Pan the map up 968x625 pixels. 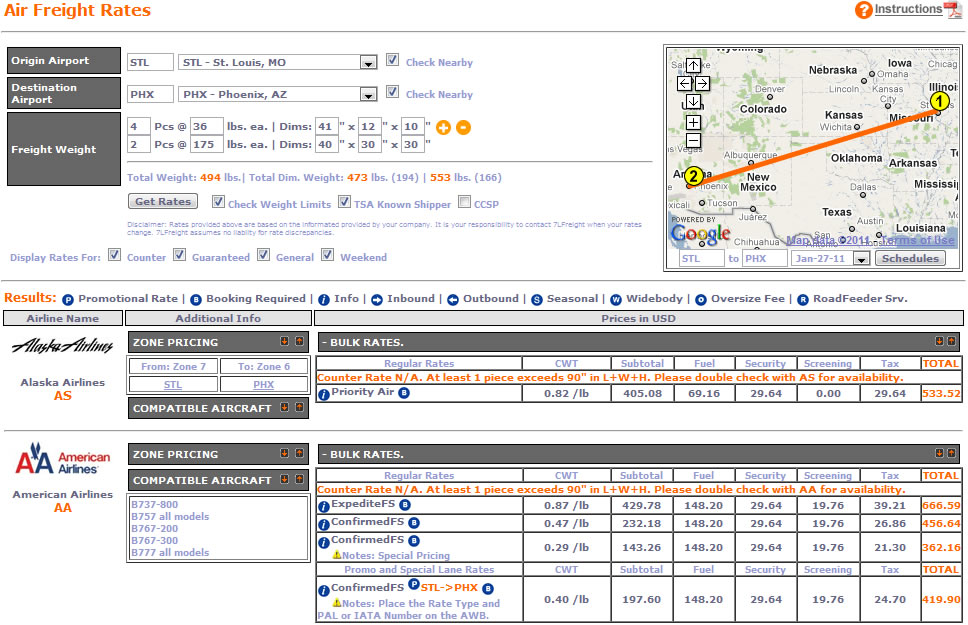pos(693,65)
